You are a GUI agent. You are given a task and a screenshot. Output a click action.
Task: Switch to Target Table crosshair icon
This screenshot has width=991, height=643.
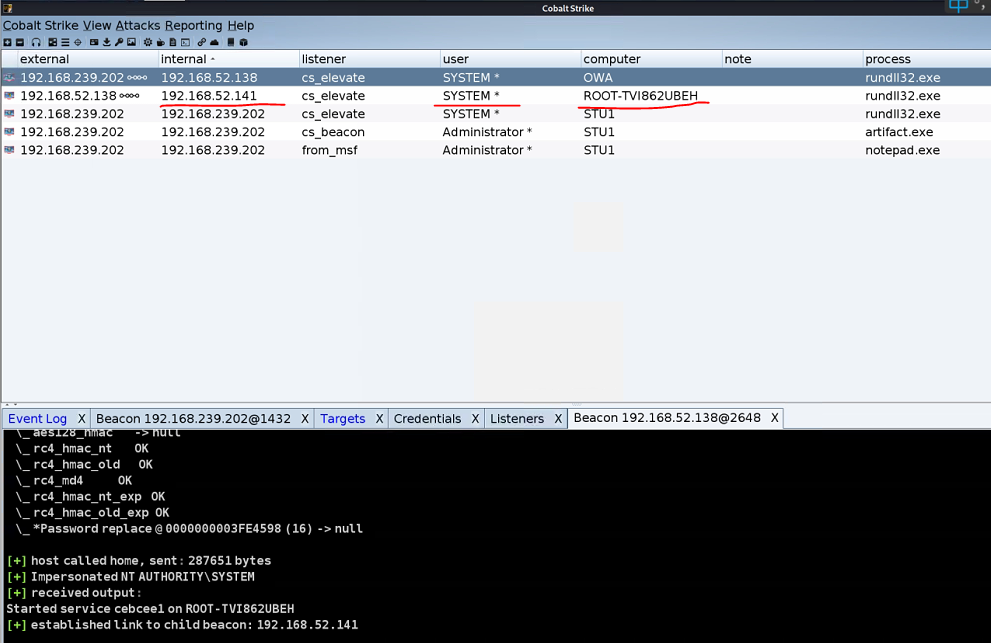78,42
